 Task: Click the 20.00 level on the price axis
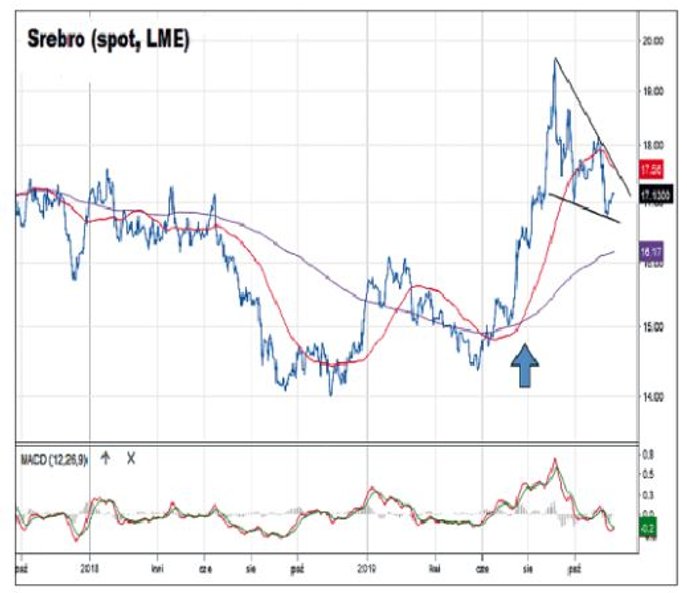coord(654,41)
